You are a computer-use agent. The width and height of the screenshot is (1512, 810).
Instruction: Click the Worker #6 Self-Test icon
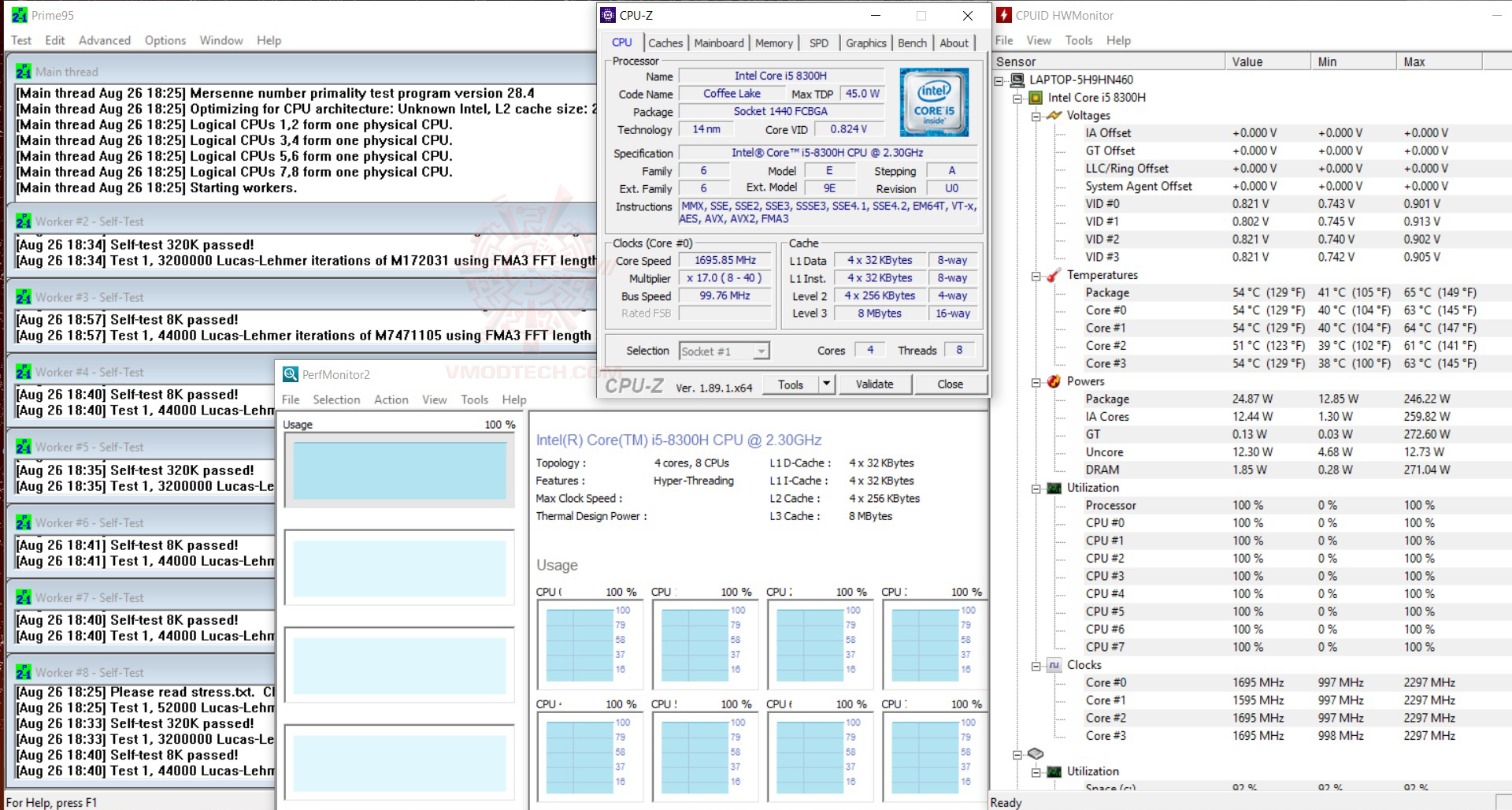point(24,522)
